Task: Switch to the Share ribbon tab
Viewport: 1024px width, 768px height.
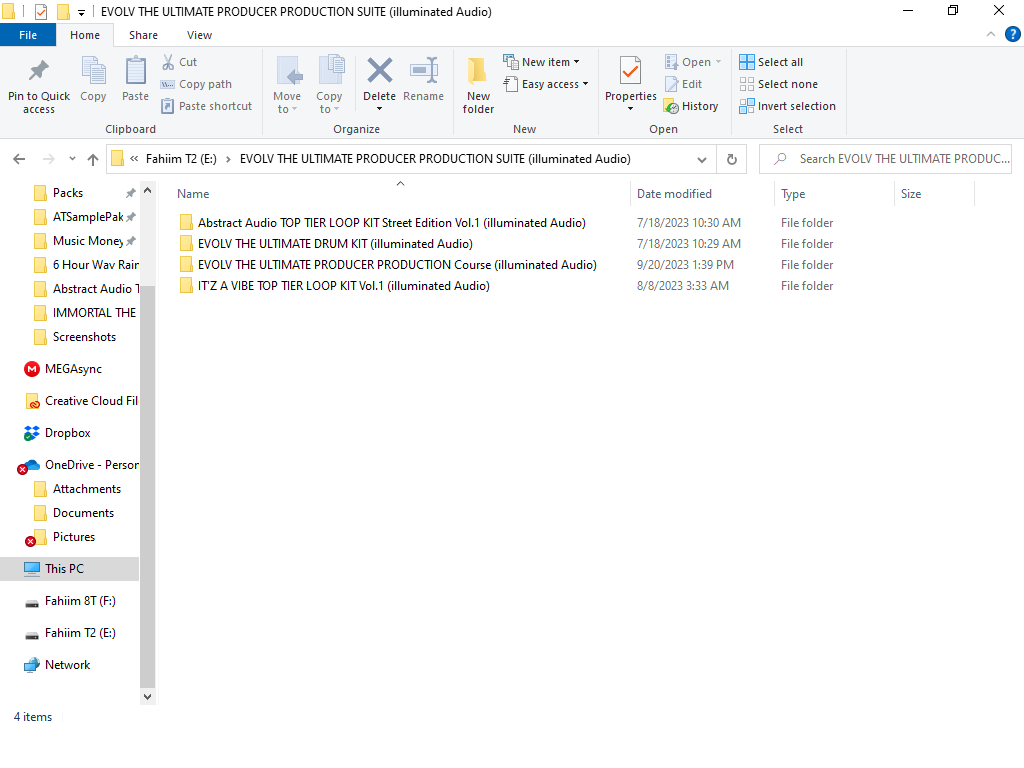Action: (x=143, y=35)
